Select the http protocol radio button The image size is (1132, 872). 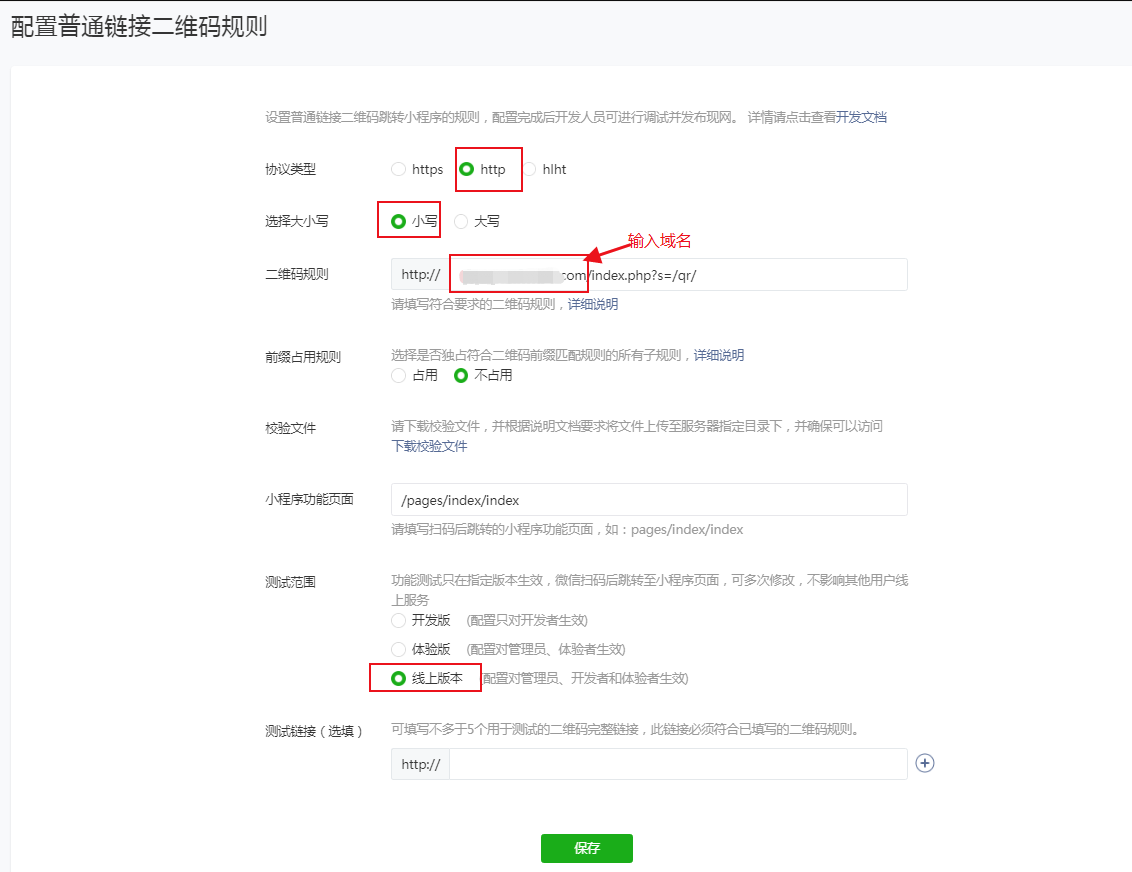point(466,169)
